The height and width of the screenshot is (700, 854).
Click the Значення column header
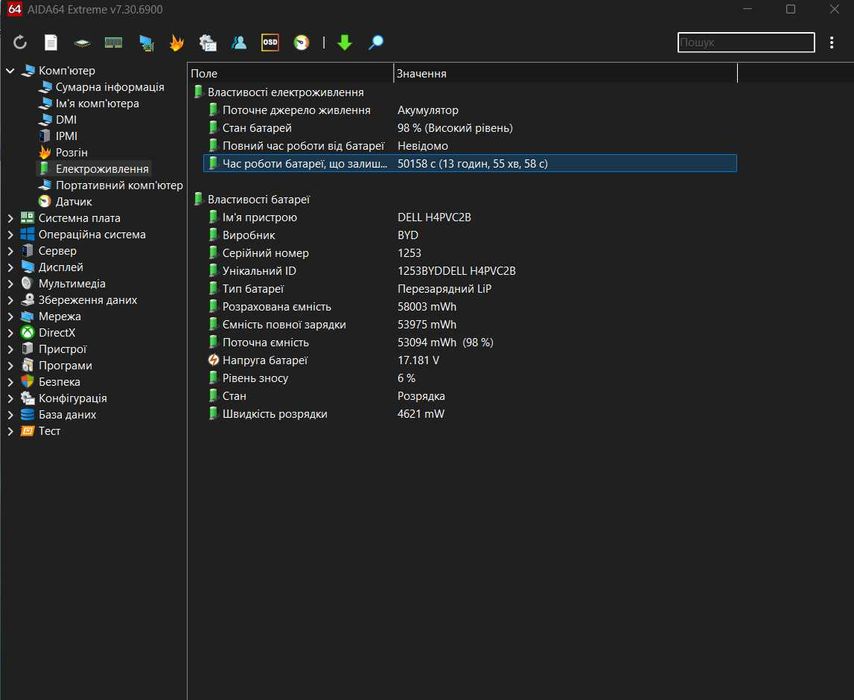[x=565, y=74]
